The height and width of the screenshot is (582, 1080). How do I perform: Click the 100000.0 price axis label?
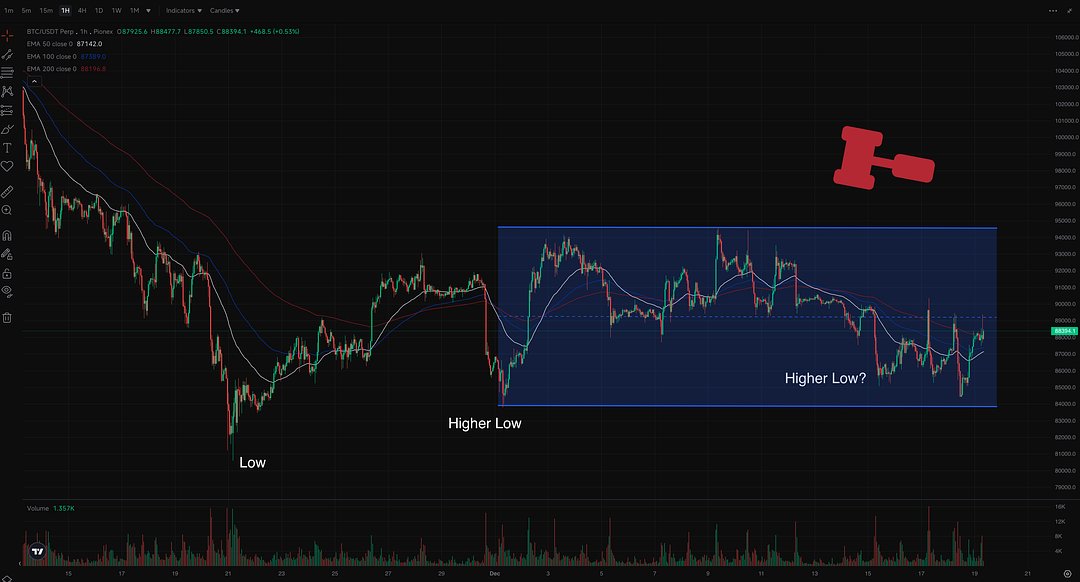(1066, 137)
